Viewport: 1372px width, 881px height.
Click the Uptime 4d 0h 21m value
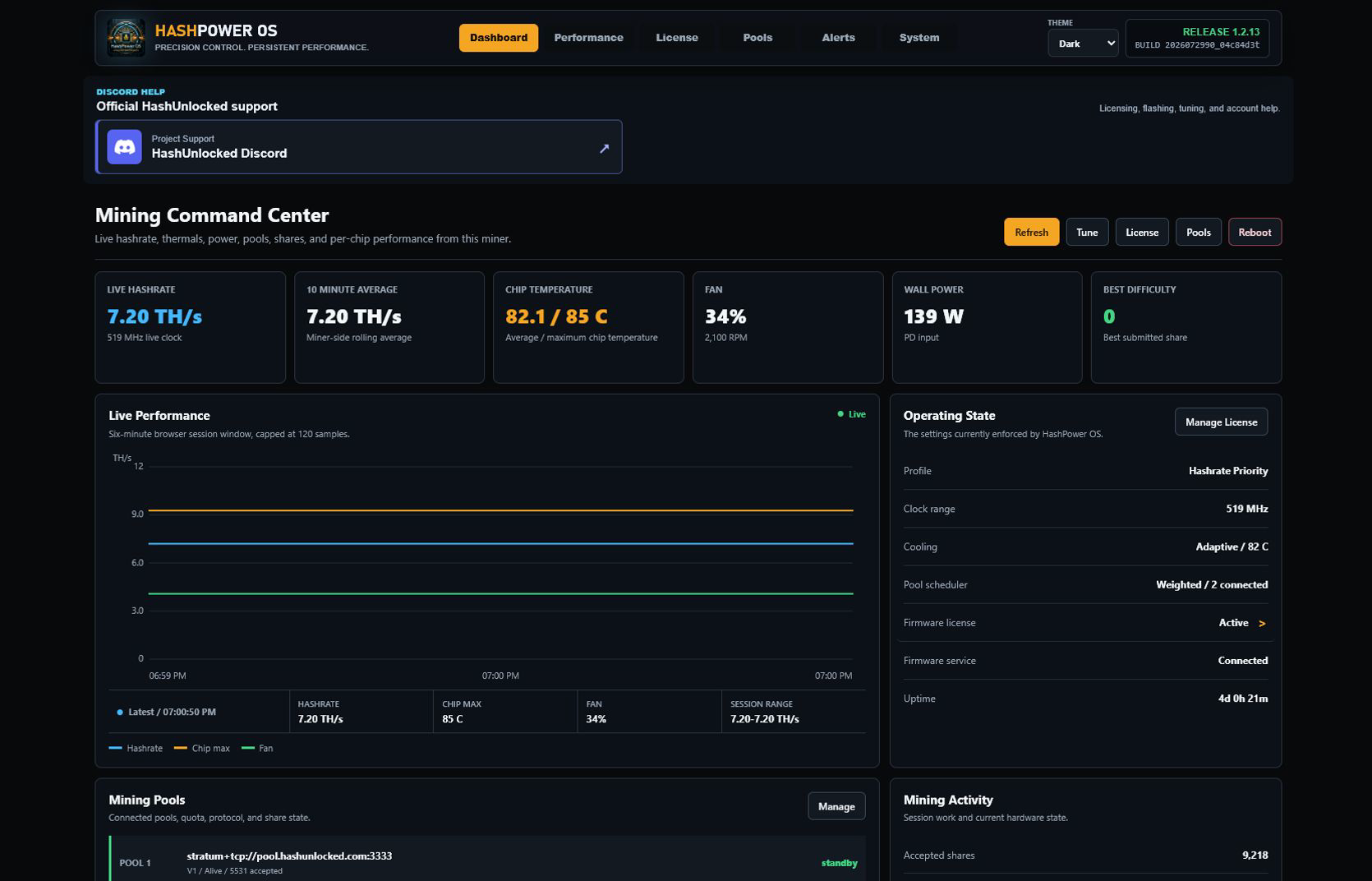(1242, 699)
